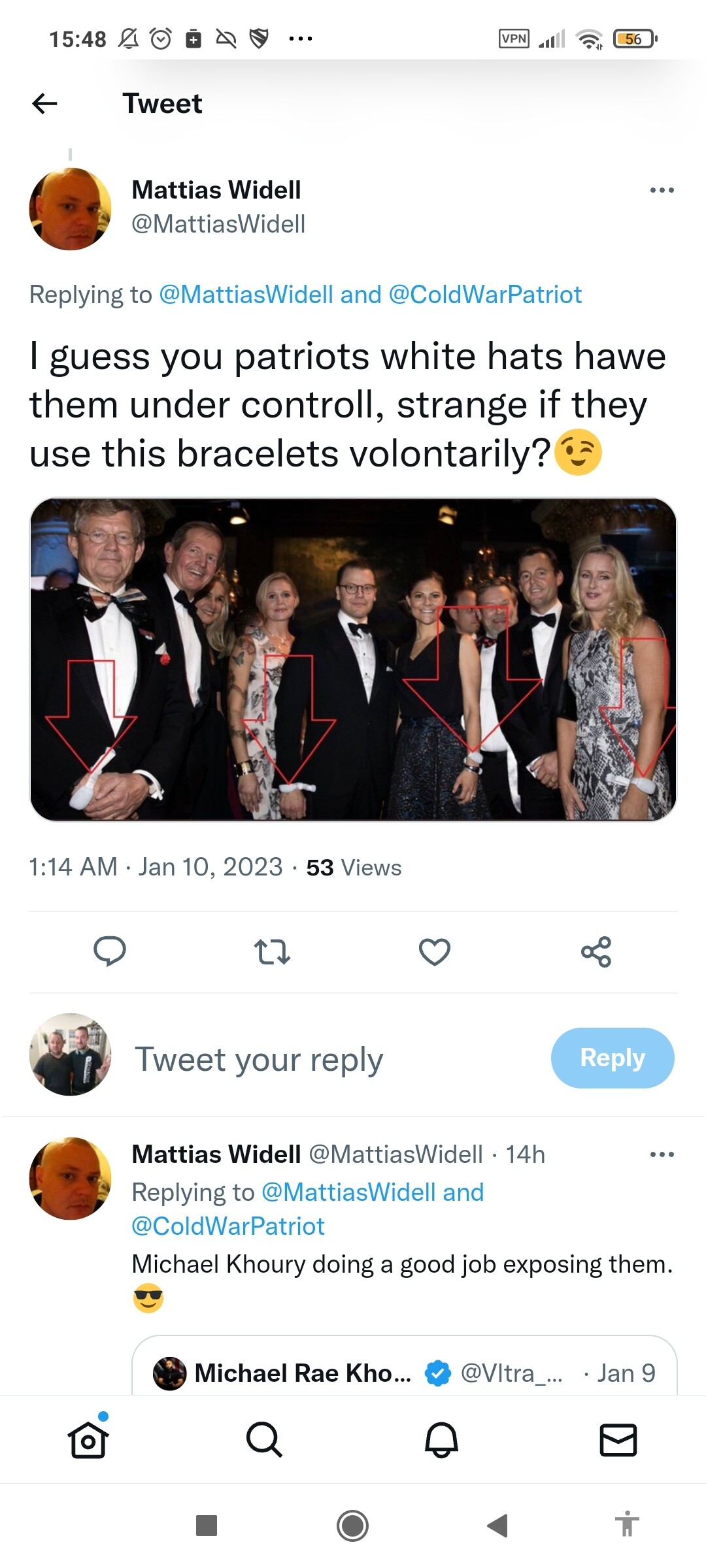Screen dimensions: 706x1568
Task: Tap the back arrow in Tweet header
Action: pos(44,103)
